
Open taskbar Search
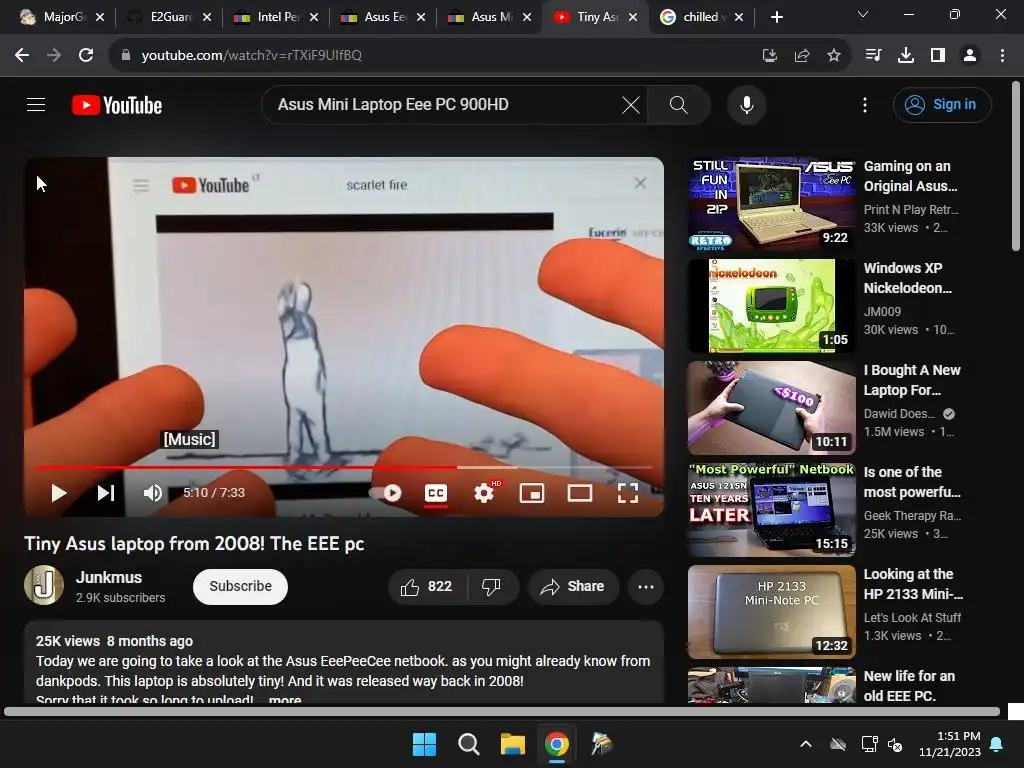click(x=468, y=744)
